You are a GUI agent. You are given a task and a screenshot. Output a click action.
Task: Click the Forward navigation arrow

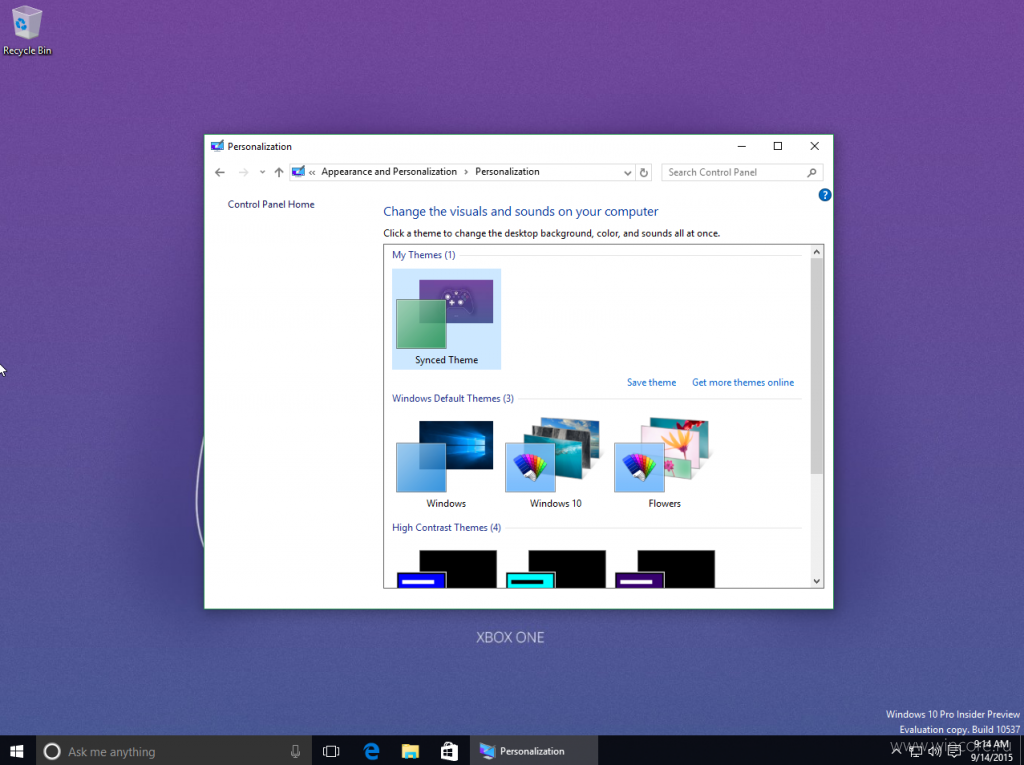point(243,172)
